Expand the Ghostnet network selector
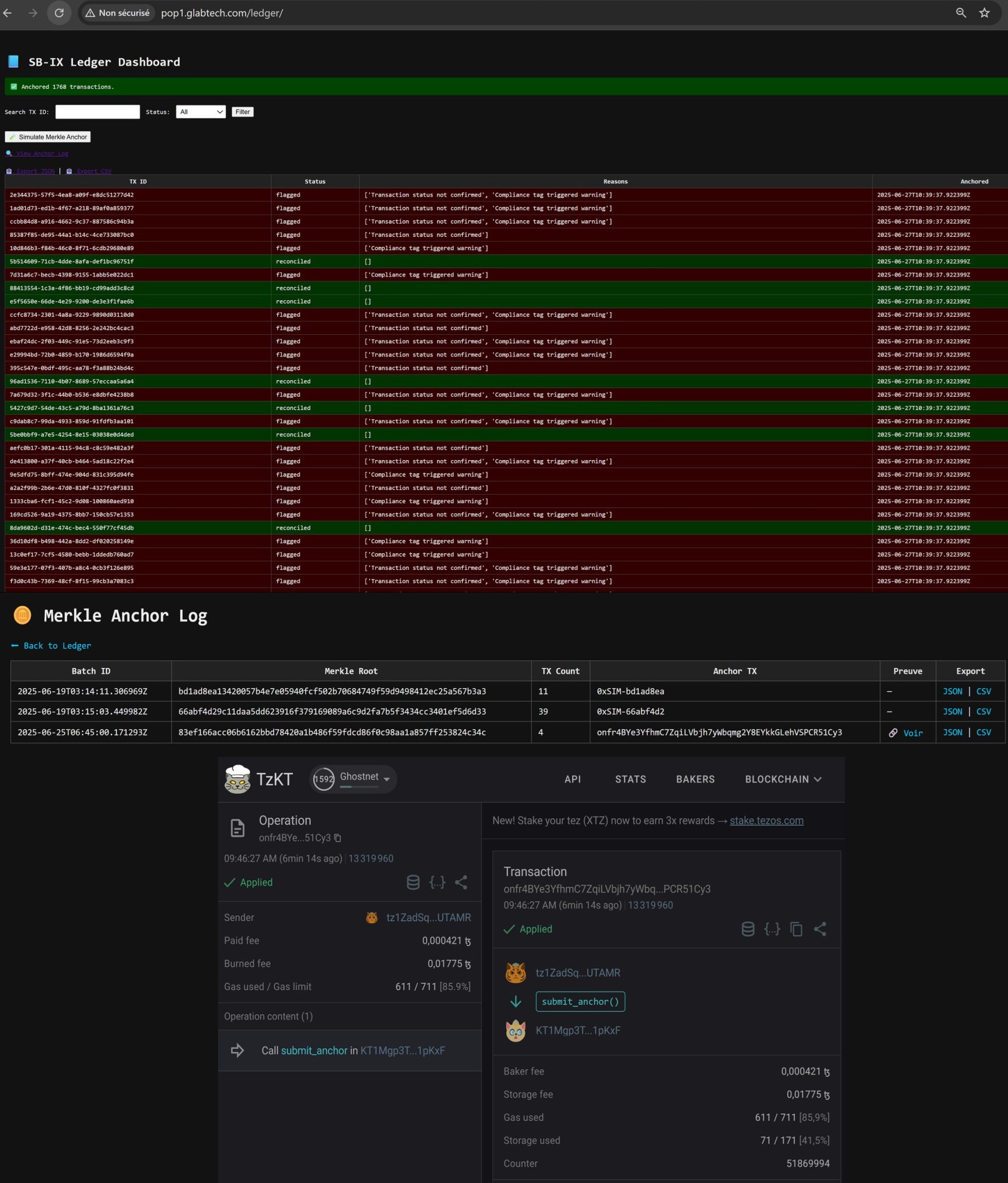This screenshot has height=1183, width=1008. tap(387, 778)
